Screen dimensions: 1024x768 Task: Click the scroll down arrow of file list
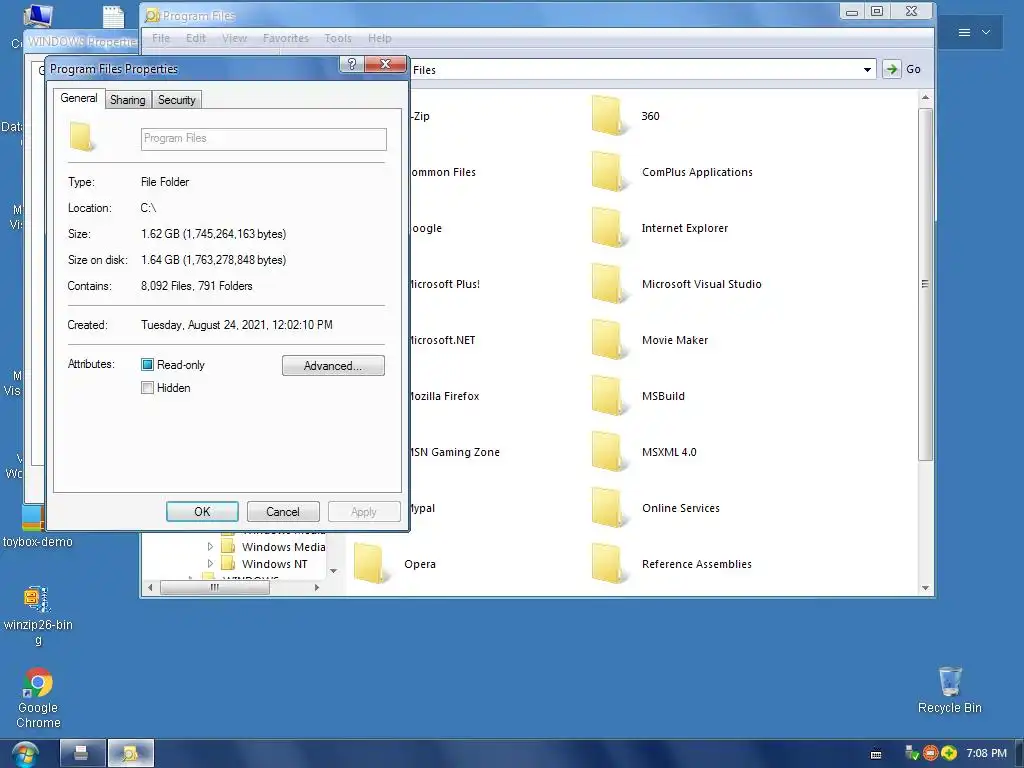coord(925,588)
